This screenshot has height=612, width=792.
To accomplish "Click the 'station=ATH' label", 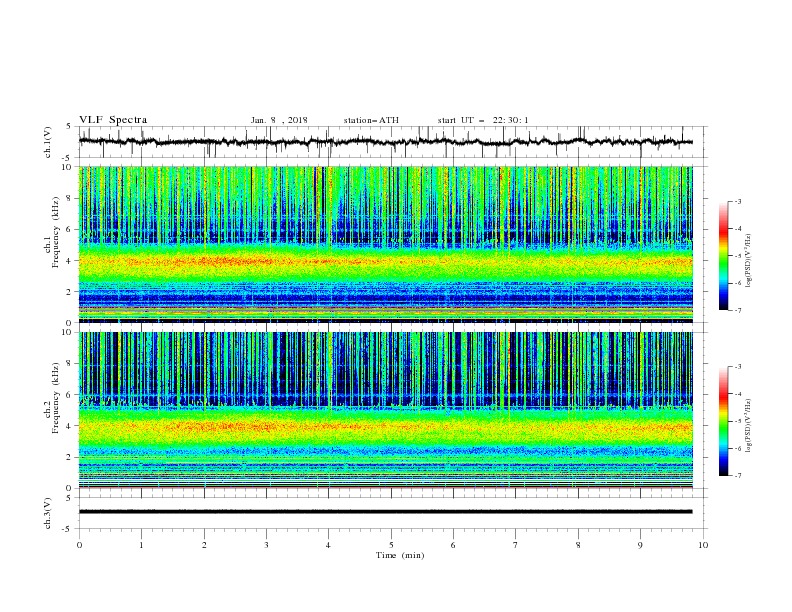I will point(371,120).
